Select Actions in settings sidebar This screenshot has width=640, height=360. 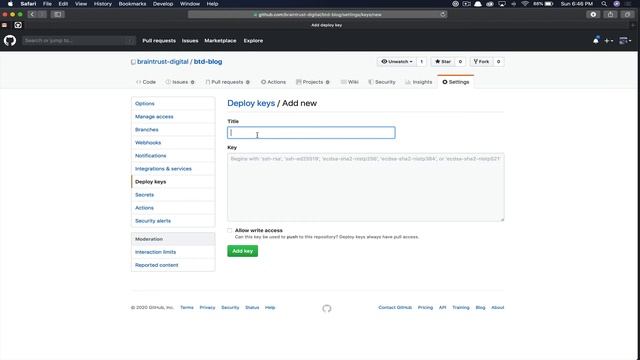(x=173, y=208)
